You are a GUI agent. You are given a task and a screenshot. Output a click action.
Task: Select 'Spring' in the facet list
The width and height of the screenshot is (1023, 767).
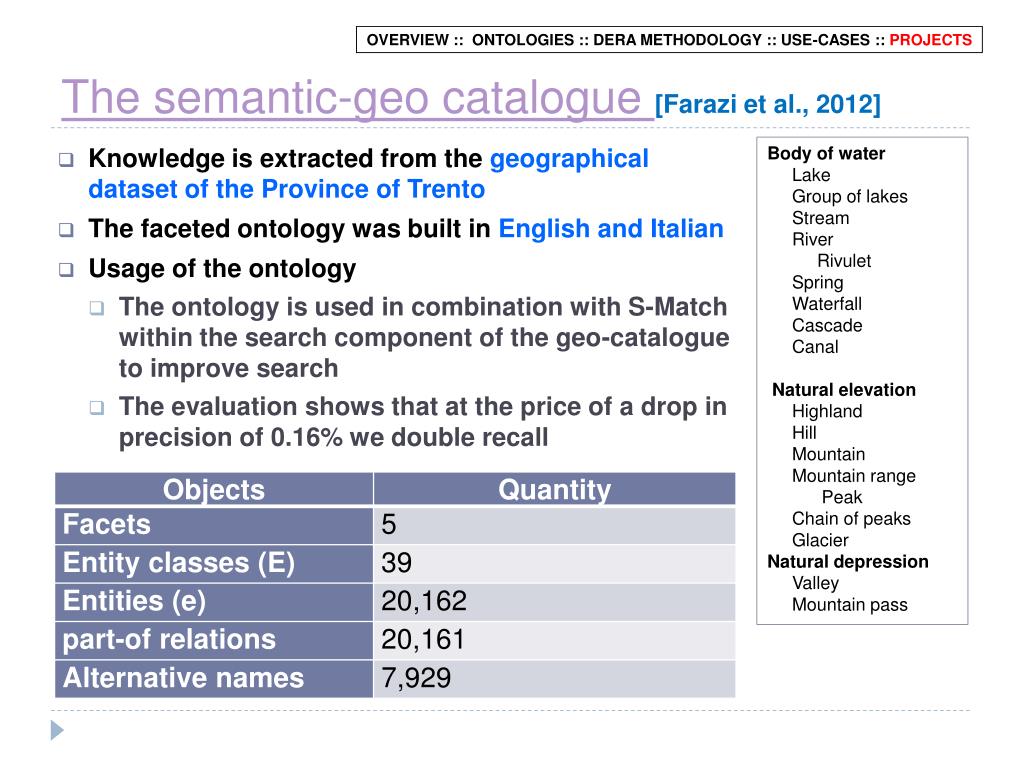tap(817, 283)
